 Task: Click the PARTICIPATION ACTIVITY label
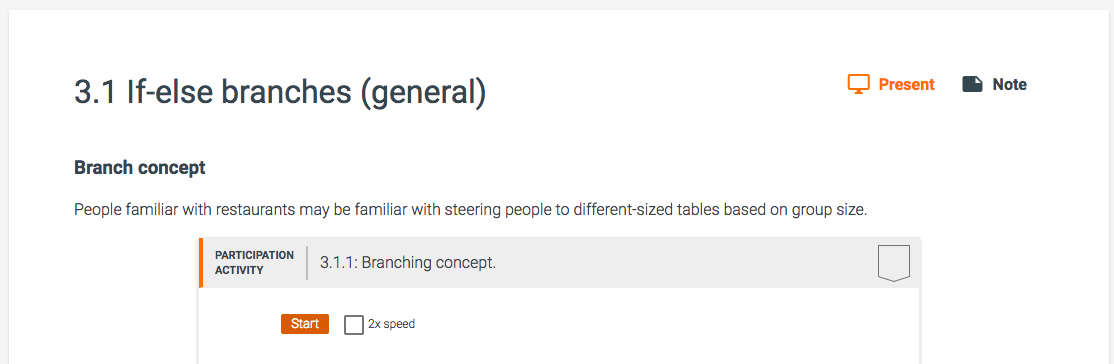coord(254,262)
